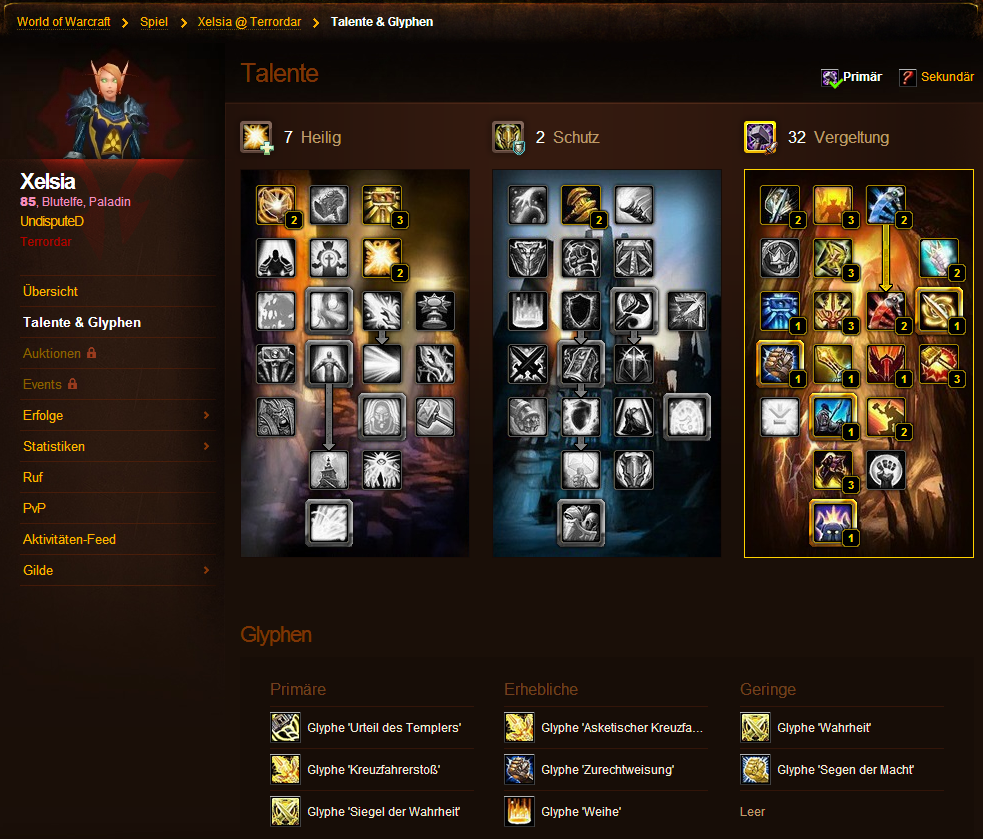Click the 'Weihe' glyph icon
The image size is (983, 839).
click(519, 811)
